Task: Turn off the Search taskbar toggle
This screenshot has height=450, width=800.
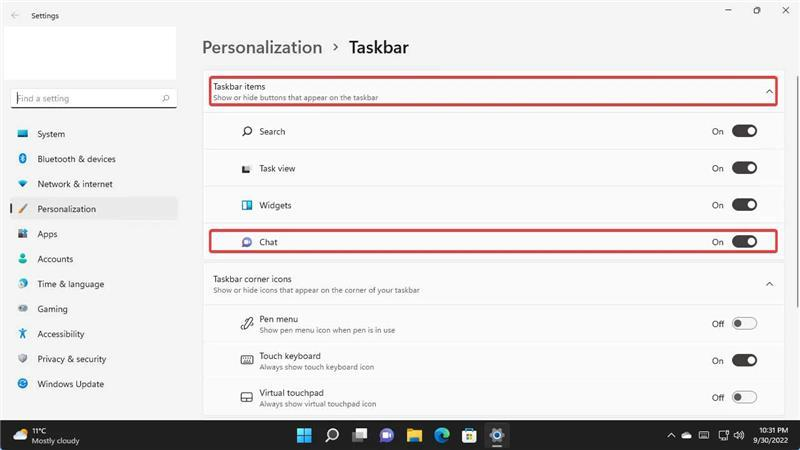Action: [x=744, y=131]
